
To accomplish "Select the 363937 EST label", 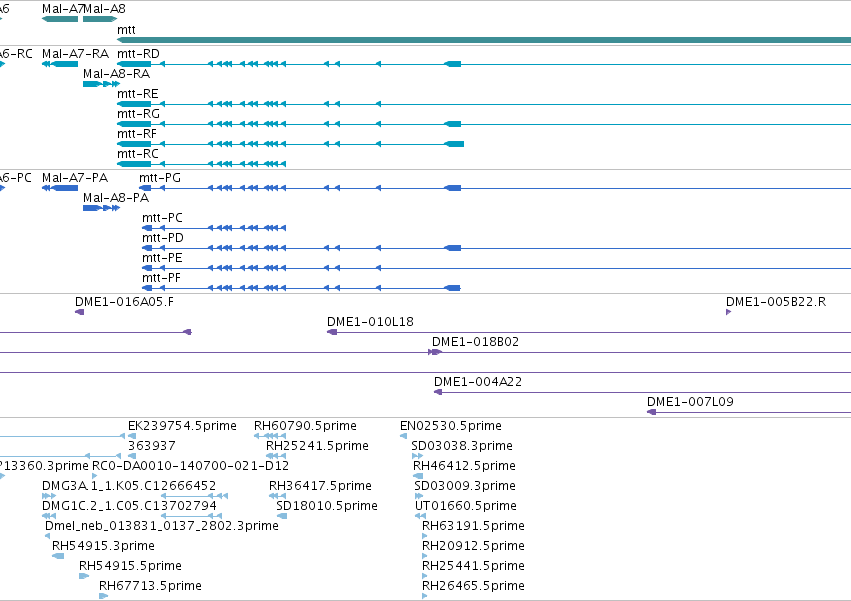I will pyautogui.click(x=152, y=446).
